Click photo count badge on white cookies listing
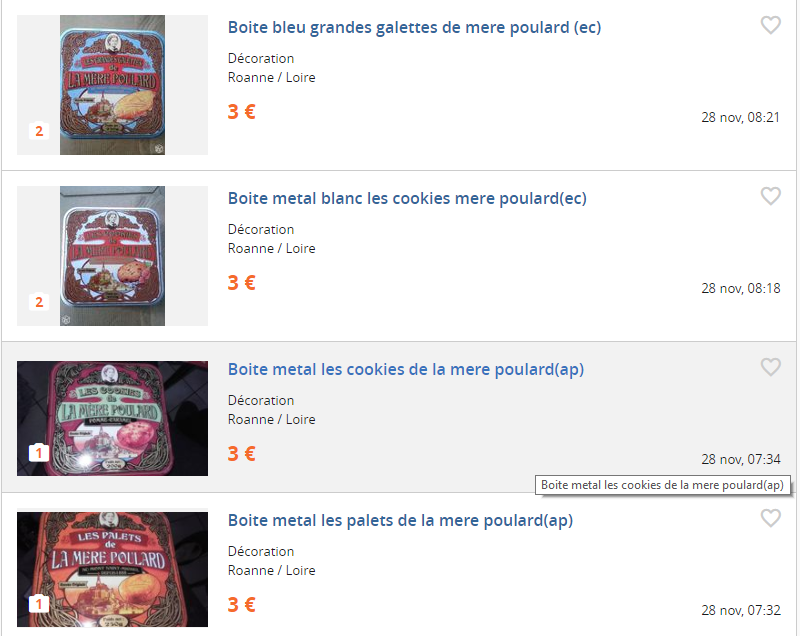Screen dimensions: 800x636 tap(39, 302)
